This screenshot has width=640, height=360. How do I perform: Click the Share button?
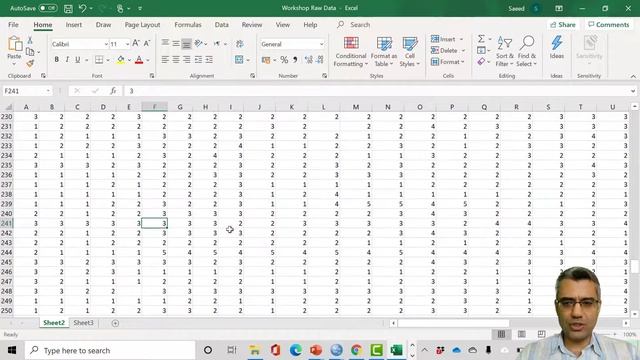(563, 24)
